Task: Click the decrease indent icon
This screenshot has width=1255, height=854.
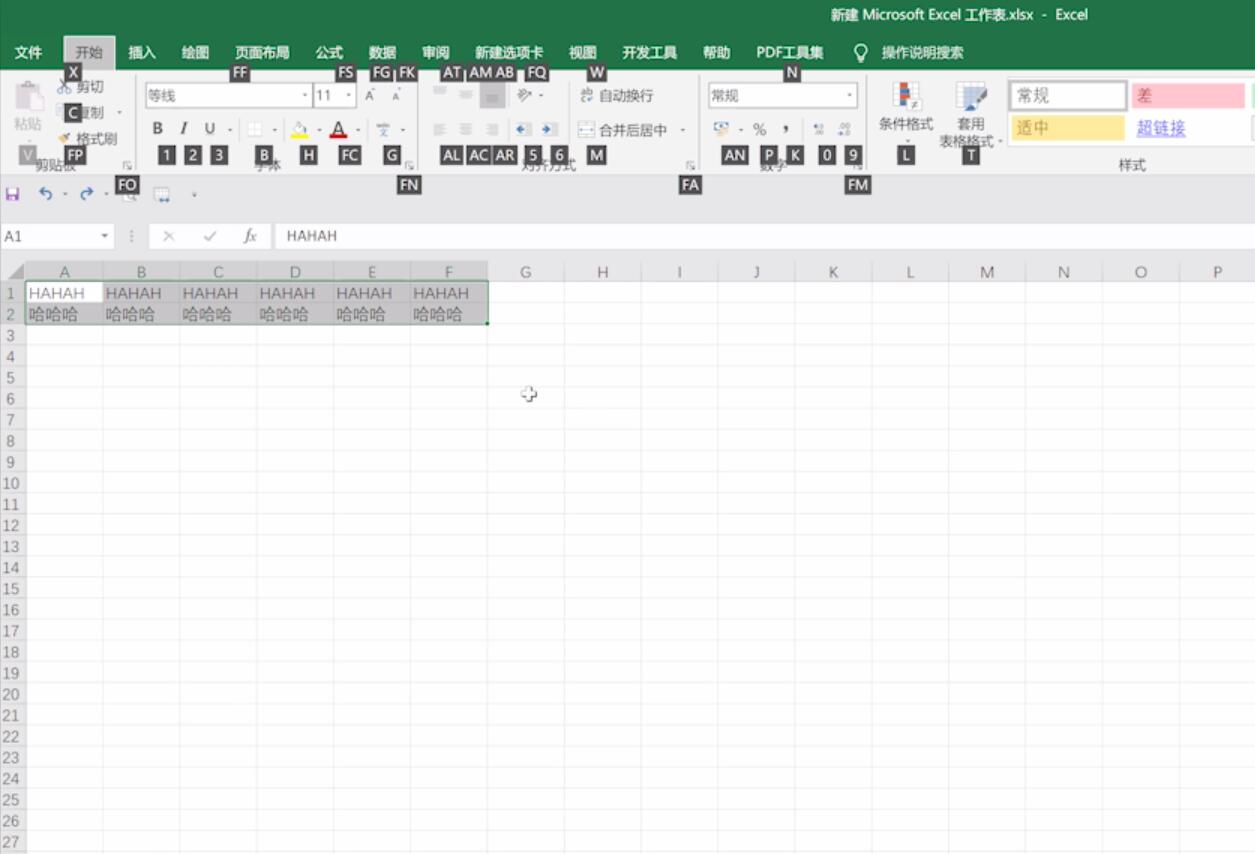Action: click(x=523, y=129)
